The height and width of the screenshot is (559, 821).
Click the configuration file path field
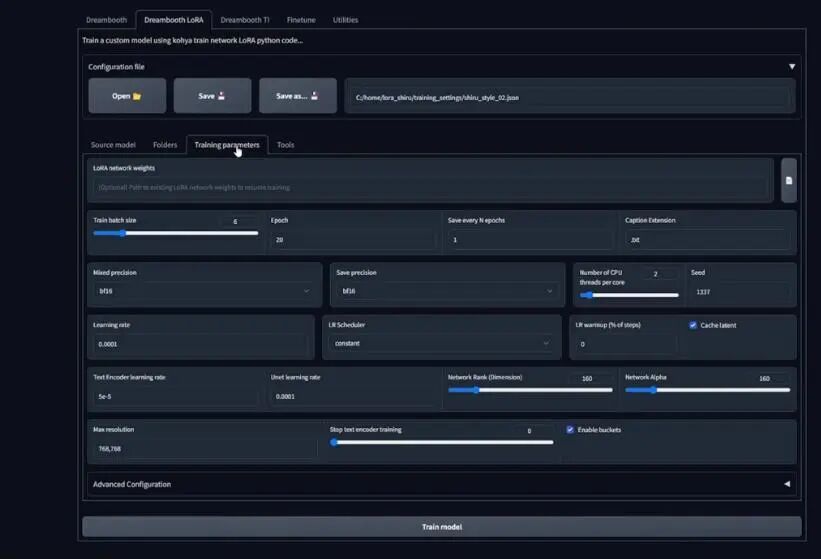click(x=570, y=97)
